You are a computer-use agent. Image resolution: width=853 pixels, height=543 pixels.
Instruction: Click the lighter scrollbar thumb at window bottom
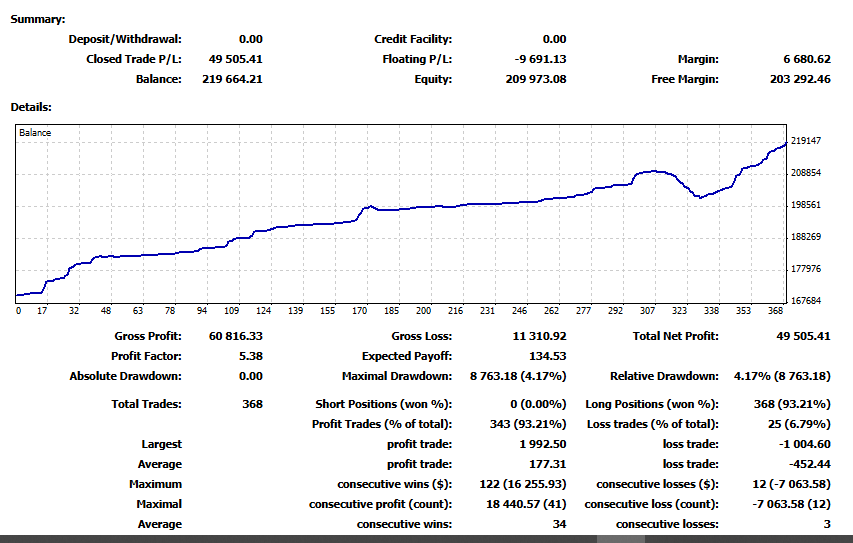click(620, 538)
